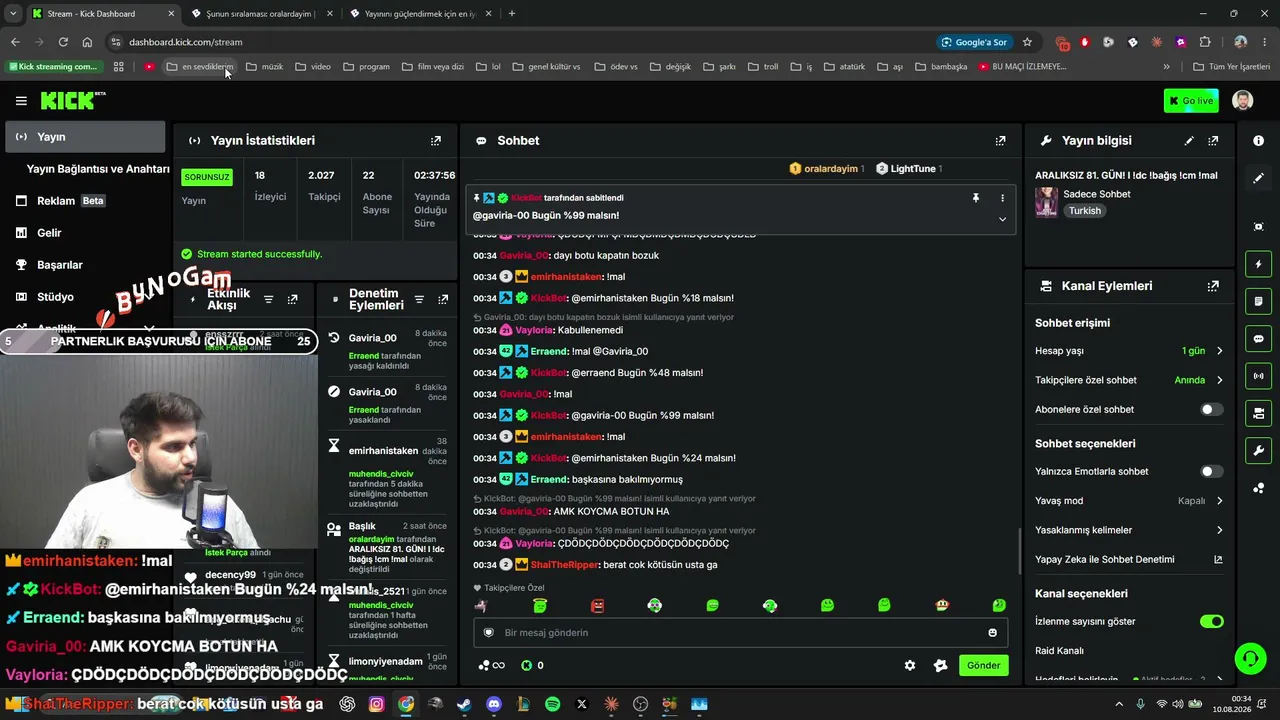Pop out the Denetim Eylemleri panel
This screenshot has width=1280, height=720.
point(443,299)
